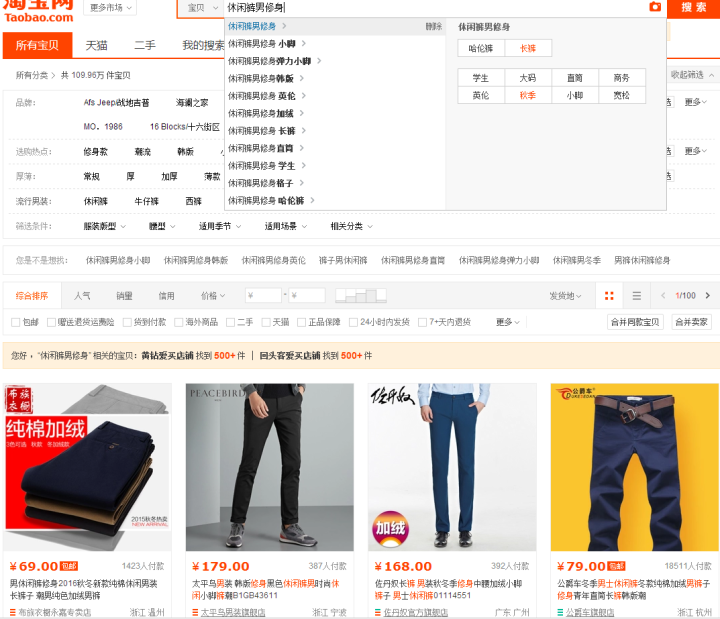Expand 更多 options after 7+天内退货
This screenshot has width=720, height=619.
[507, 322]
